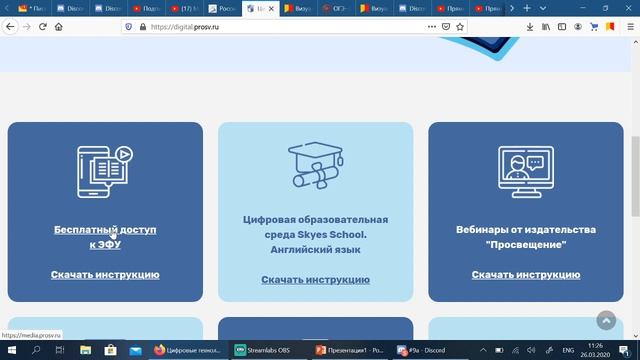The width and height of the screenshot is (640, 360).
Task: Download instruction in Skyes School card
Action: click(x=316, y=280)
